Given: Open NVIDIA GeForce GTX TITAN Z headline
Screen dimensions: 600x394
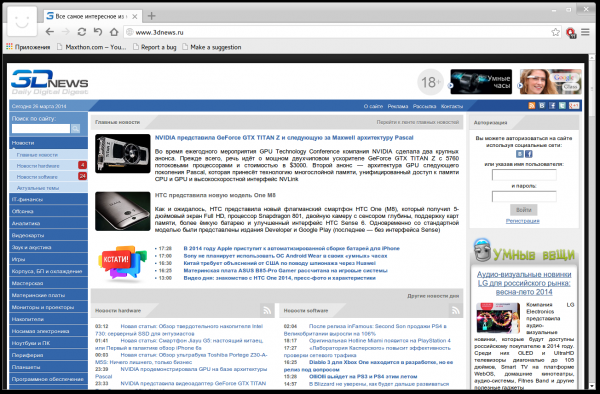Looking at the screenshot, I should (284, 138).
